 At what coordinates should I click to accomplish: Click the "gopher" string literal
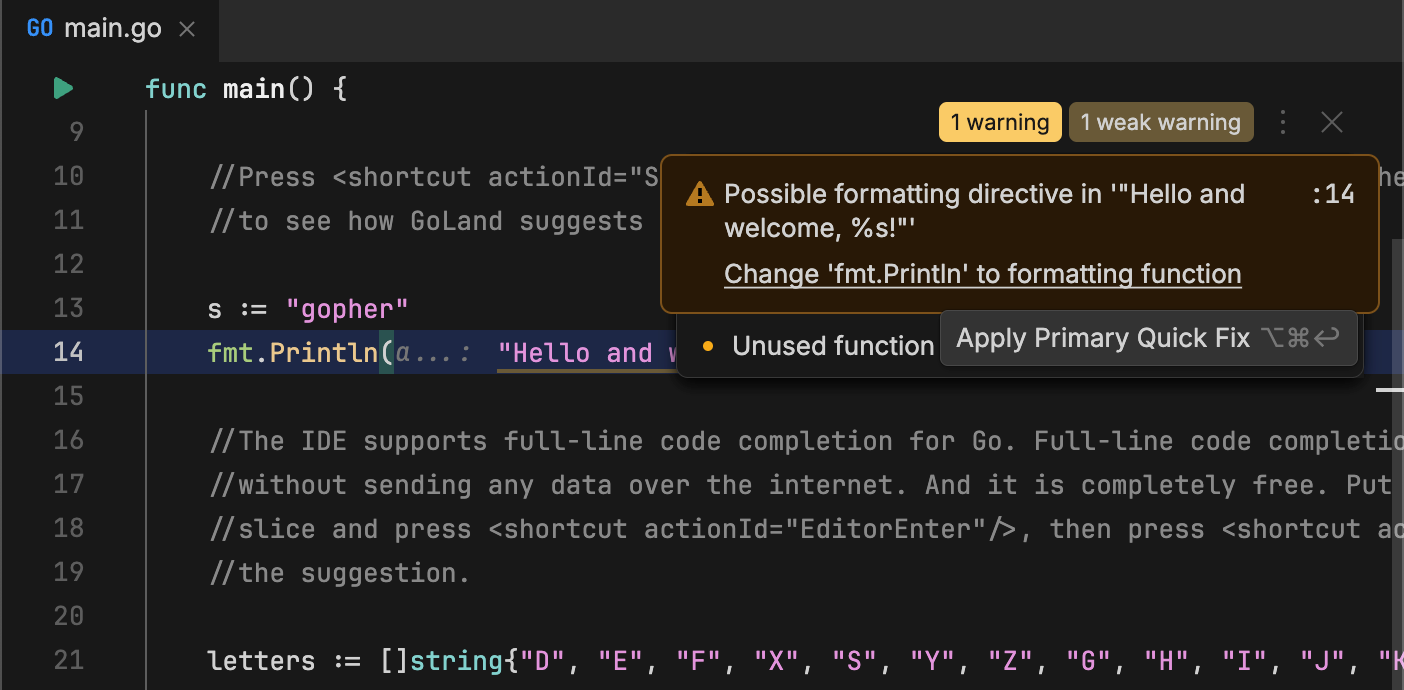(347, 308)
